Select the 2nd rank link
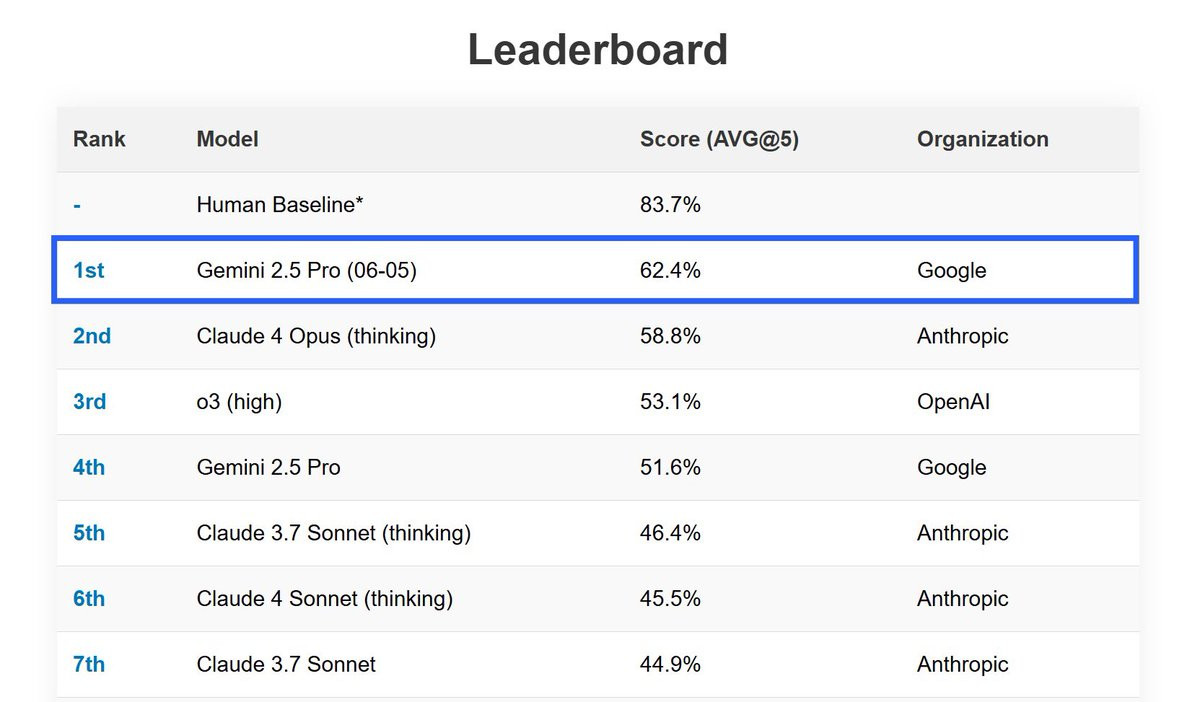The width and height of the screenshot is (1200, 702). click(92, 336)
